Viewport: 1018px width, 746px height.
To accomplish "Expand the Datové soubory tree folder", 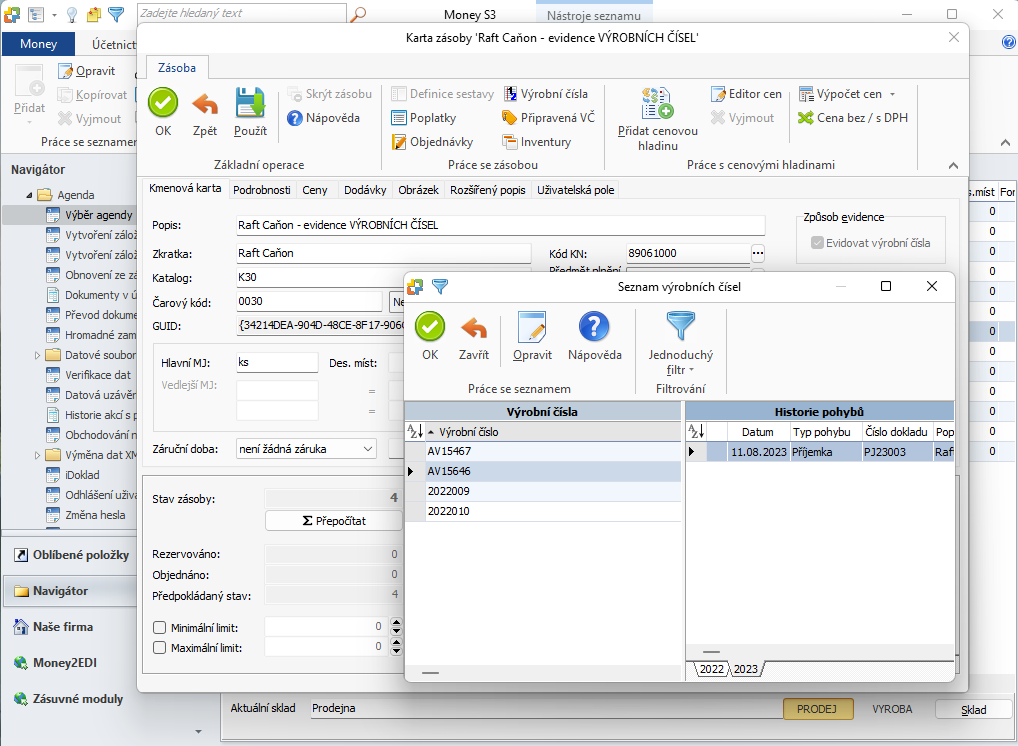I will pyautogui.click(x=37, y=355).
